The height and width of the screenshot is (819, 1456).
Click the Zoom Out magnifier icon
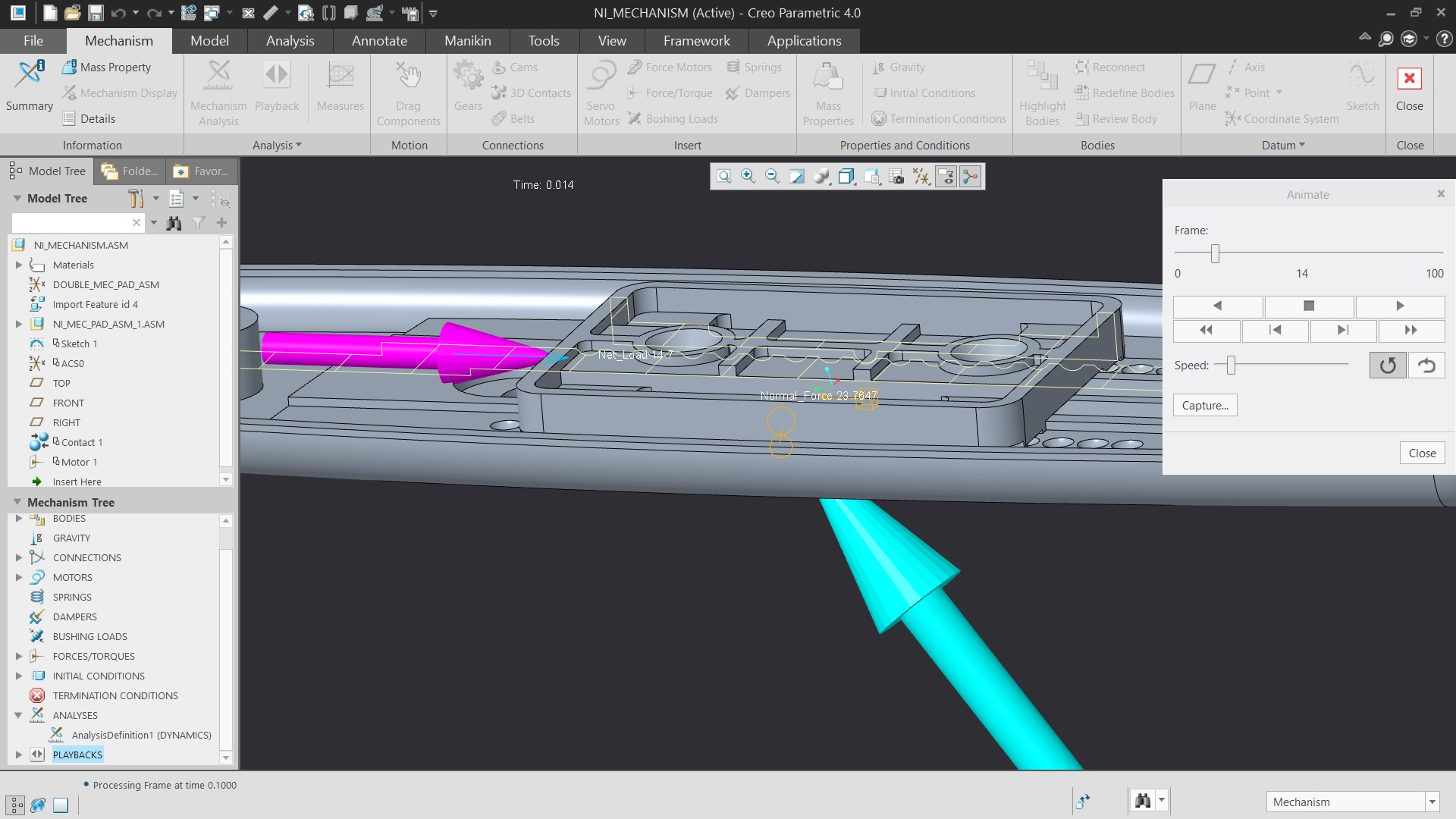tap(773, 177)
